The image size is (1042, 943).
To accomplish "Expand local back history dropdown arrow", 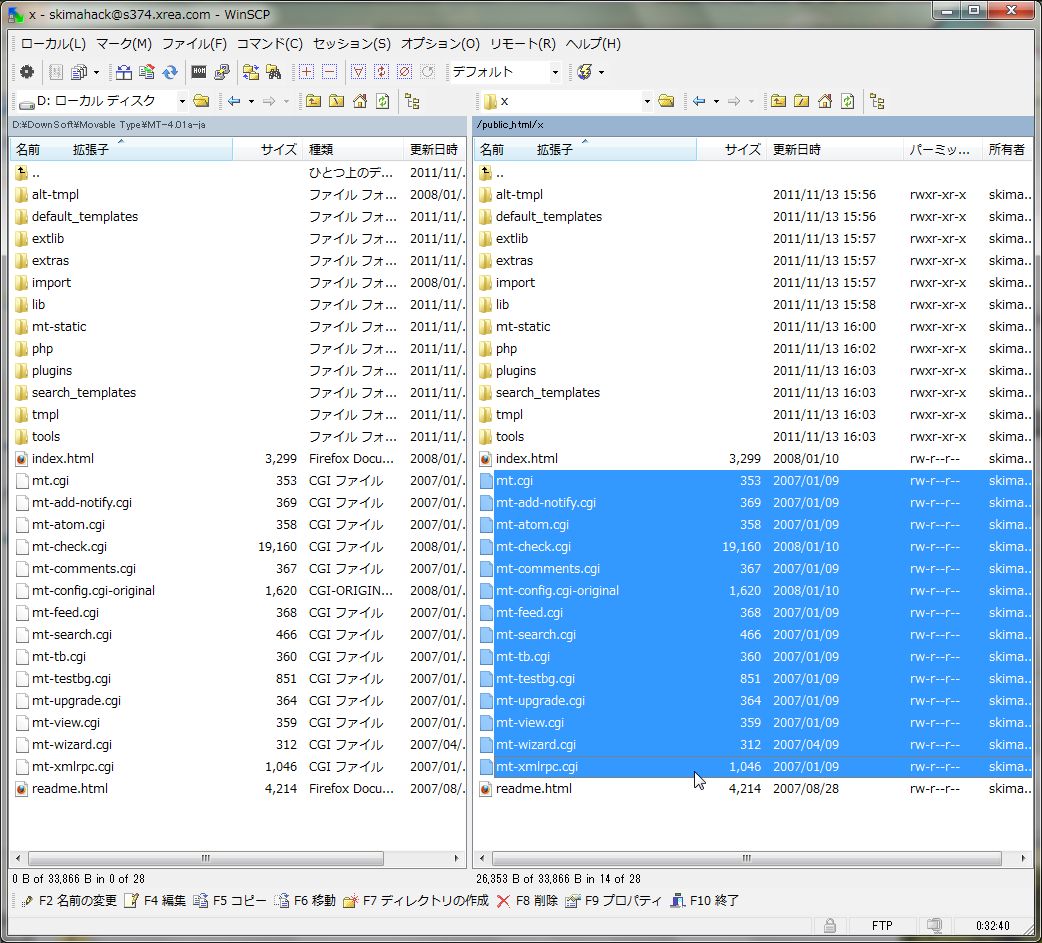I will point(251,101).
